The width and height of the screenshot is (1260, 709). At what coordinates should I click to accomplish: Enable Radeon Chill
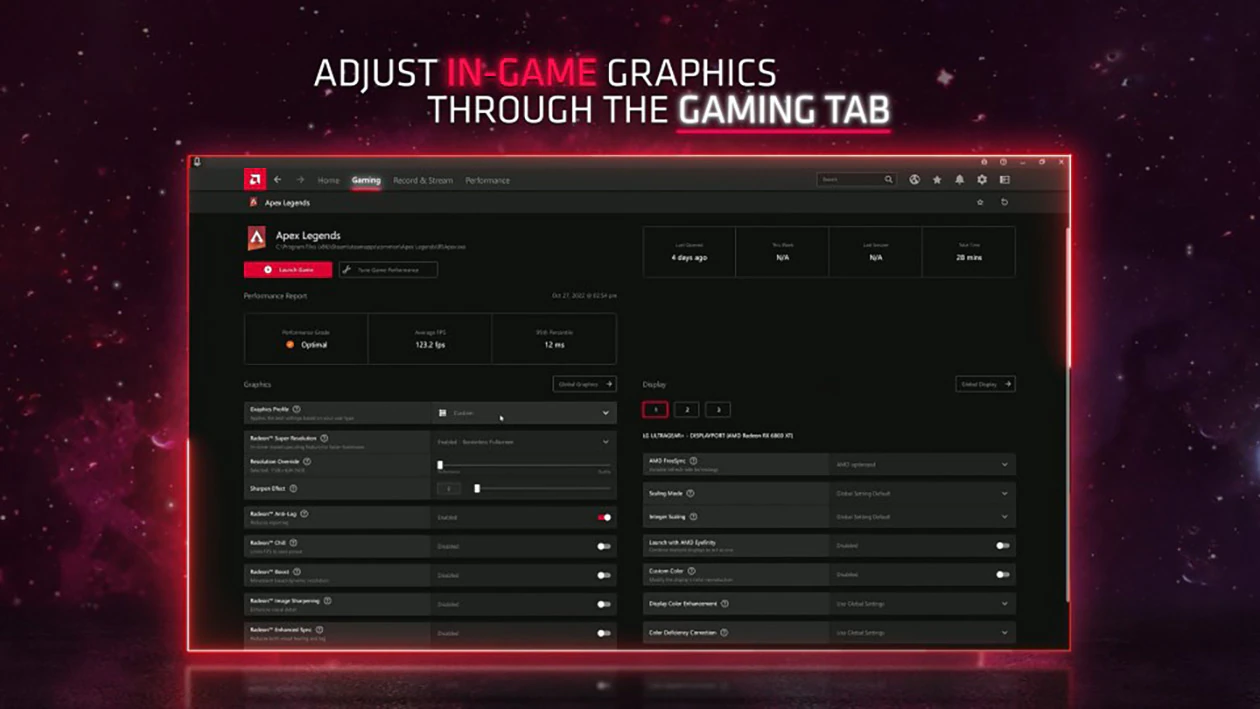tap(604, 546)
